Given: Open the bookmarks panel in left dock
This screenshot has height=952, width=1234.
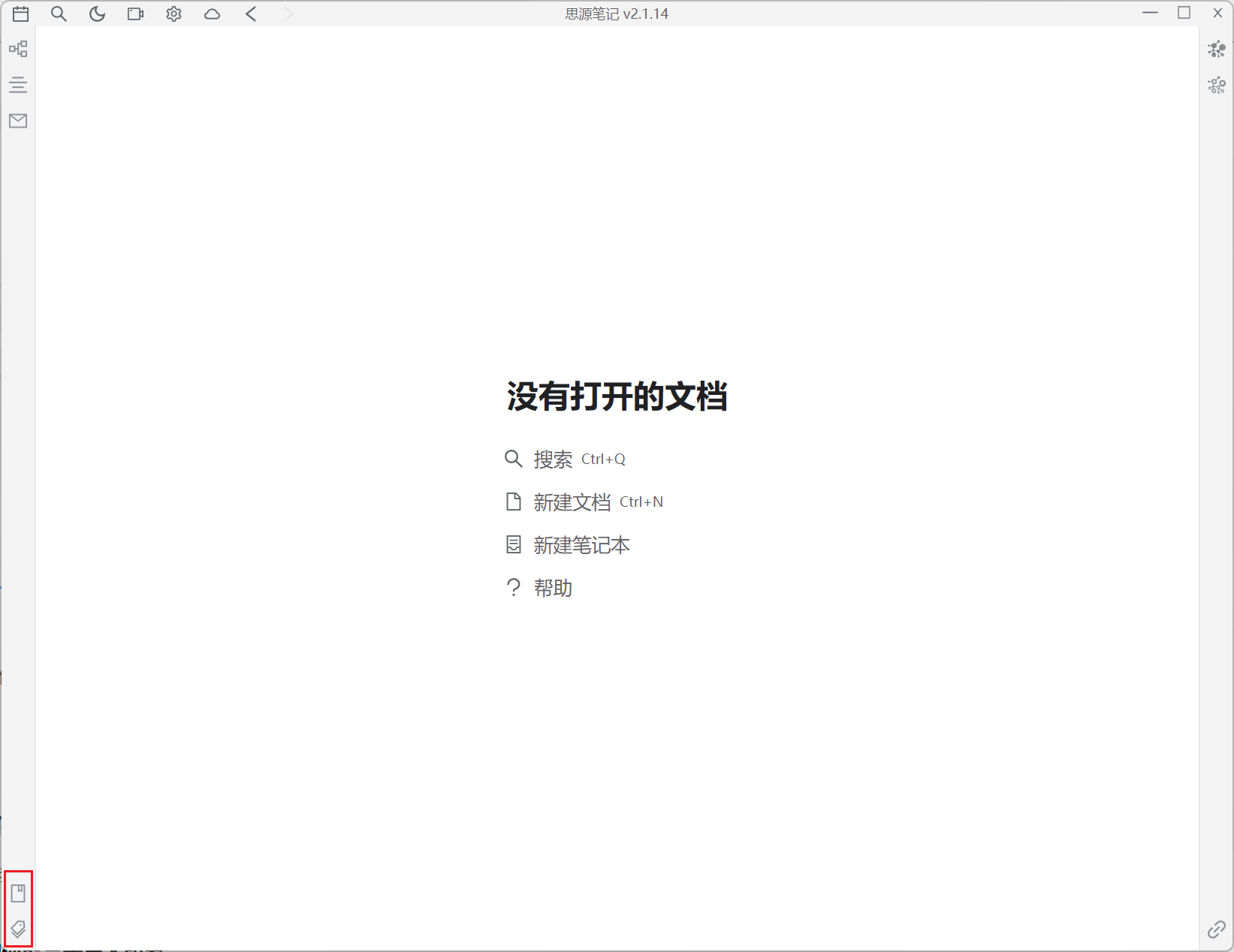Looking at the screenshot, I should pyautogui.click(x=18, y=893).
